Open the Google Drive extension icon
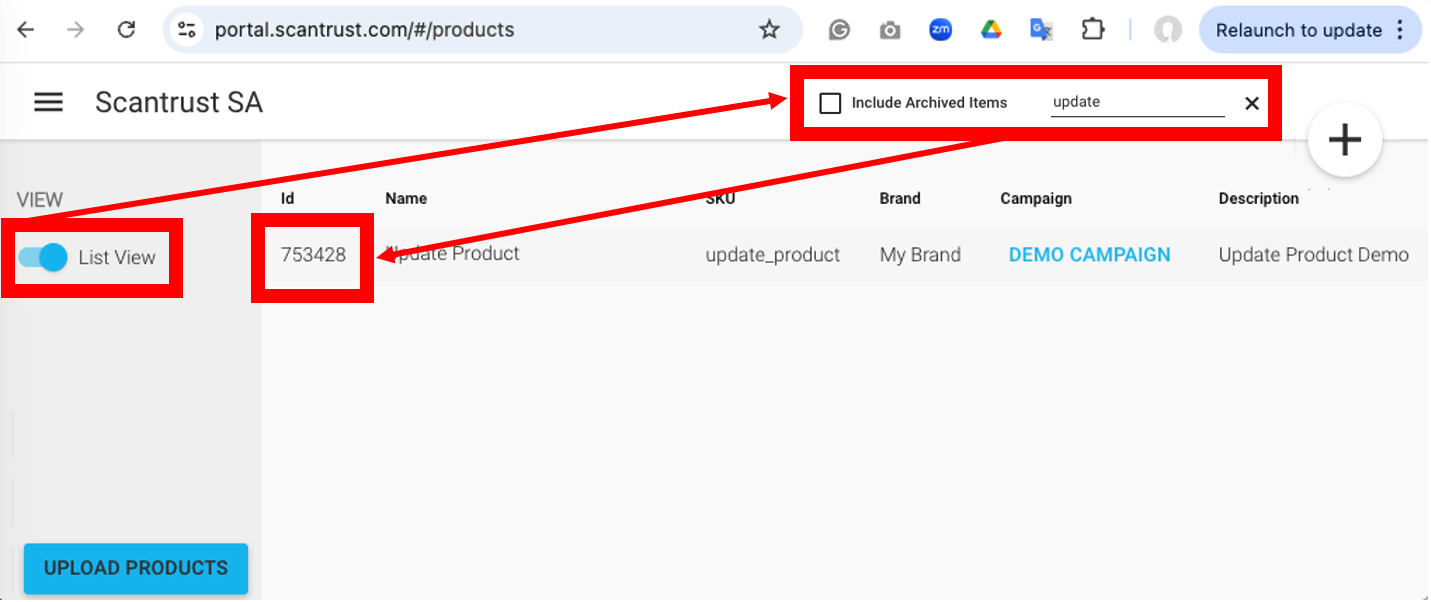 tap(990, 30)
